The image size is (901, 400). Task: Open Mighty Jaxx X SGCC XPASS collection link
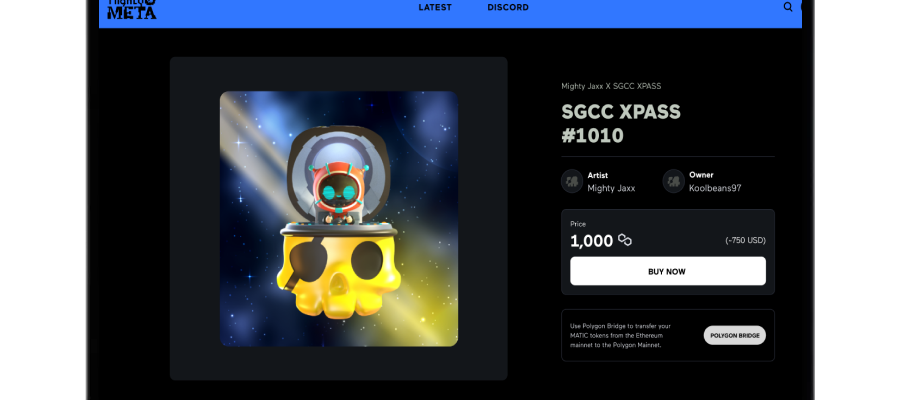point(611,86)
